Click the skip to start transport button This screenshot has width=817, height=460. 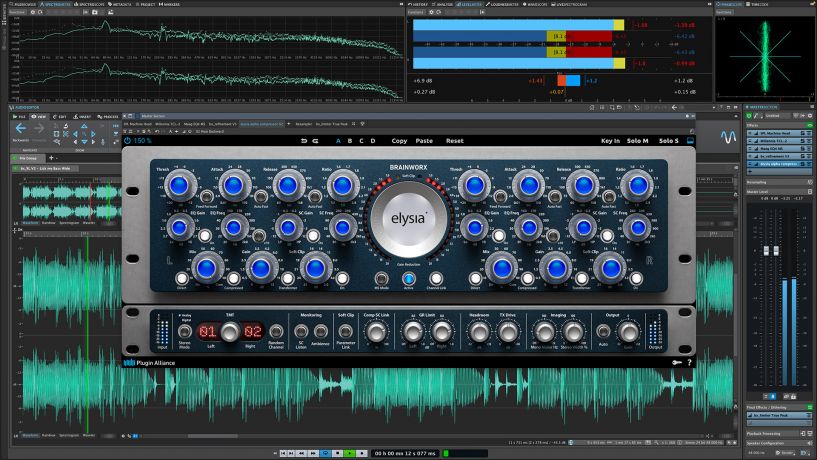(283, 453)
